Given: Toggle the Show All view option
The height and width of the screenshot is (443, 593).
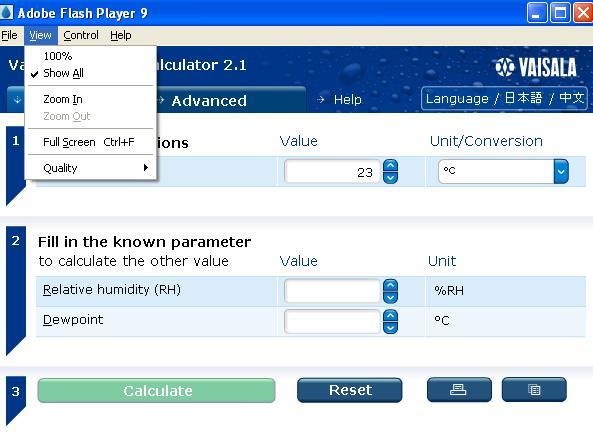Looking at the screenshot, I should (x=90, y=73).
